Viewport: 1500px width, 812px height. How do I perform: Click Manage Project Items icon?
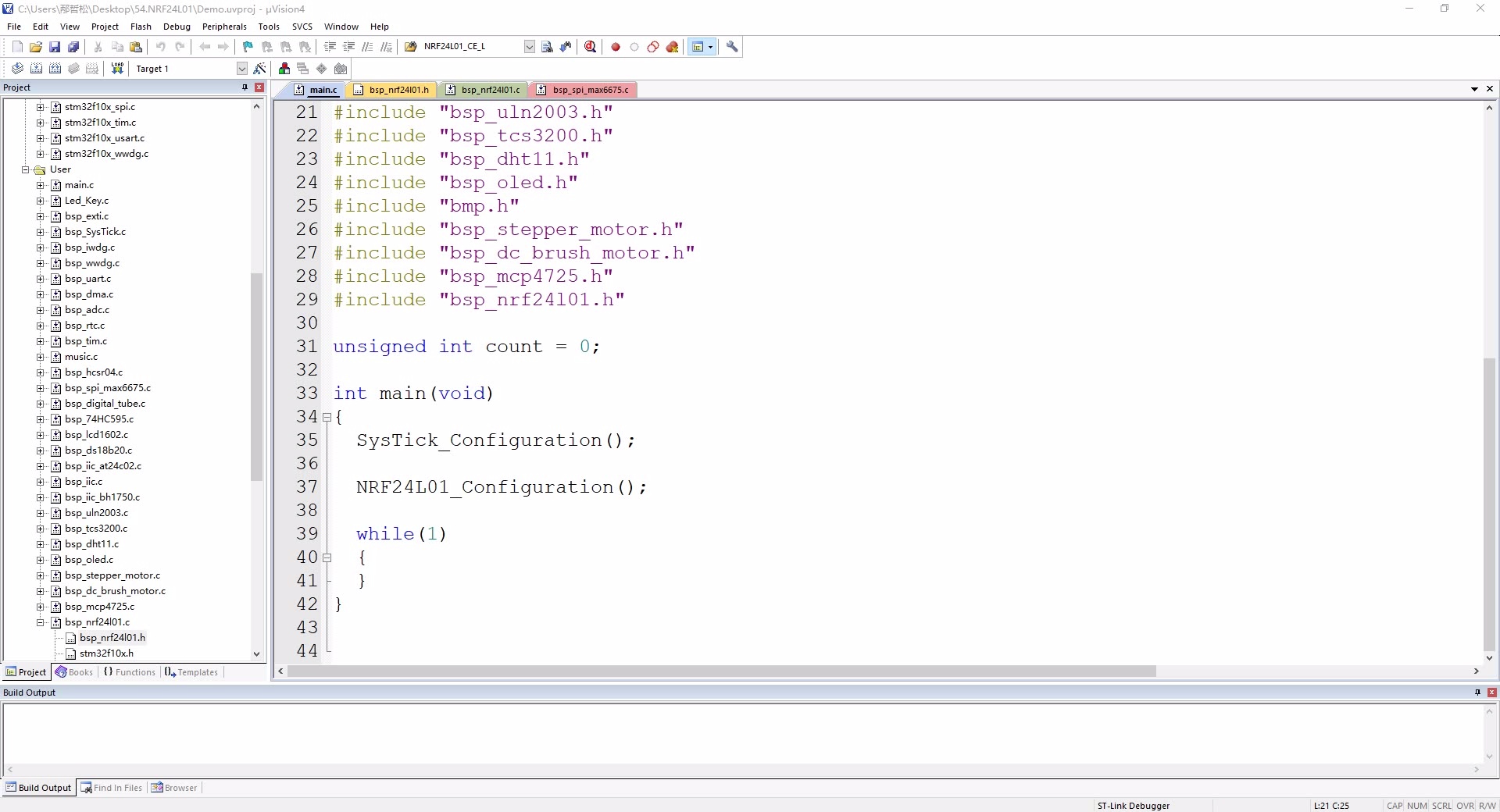point(284,69)
